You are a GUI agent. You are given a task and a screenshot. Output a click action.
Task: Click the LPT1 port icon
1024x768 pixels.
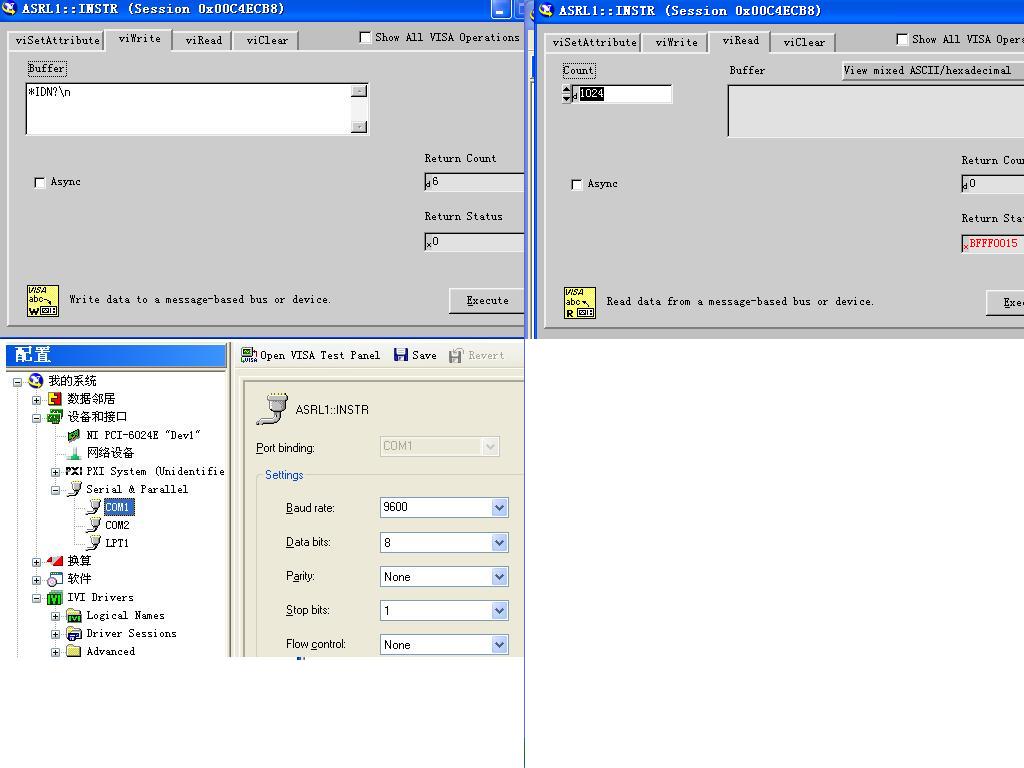[x=94, y=542]
